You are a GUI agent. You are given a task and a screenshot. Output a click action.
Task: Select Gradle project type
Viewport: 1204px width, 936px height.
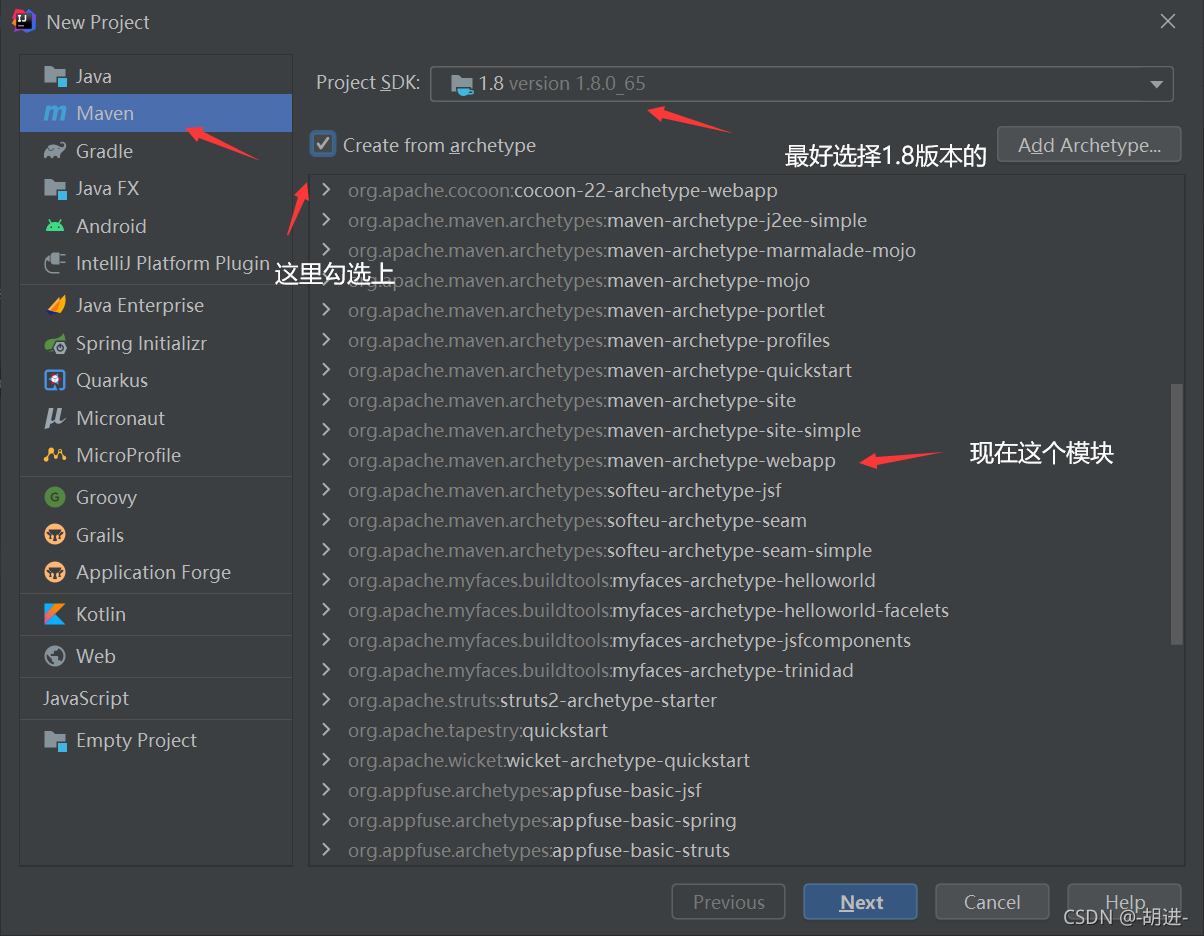click(x=156, y=151)
